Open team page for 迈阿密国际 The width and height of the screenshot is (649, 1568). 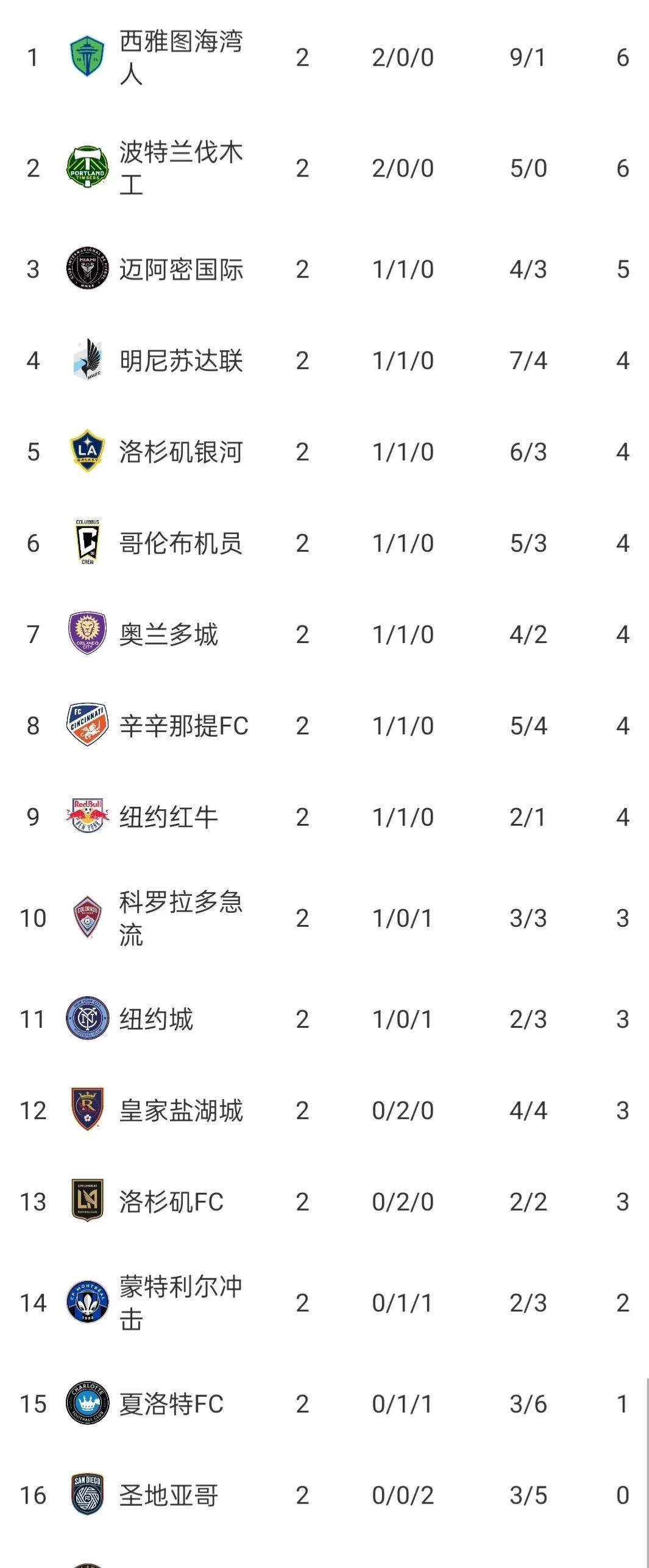[x=181, y=269]
